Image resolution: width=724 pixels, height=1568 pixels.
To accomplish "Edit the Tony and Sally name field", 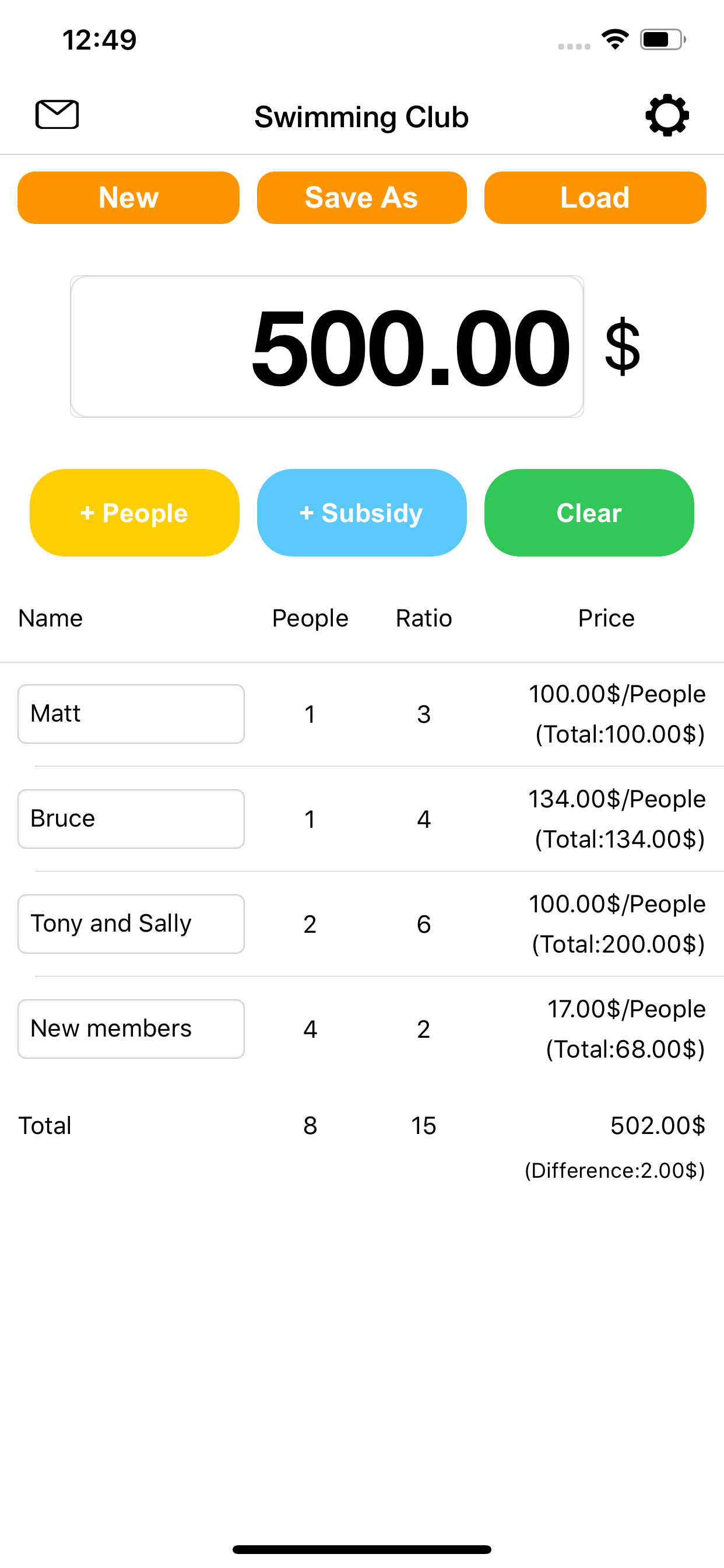I will [131, 924].
